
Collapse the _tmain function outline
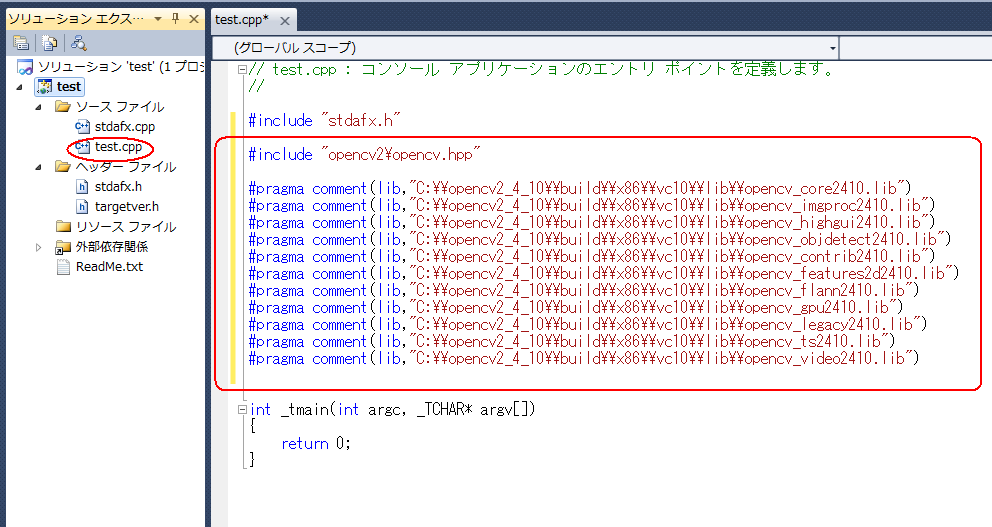[242, 410]
